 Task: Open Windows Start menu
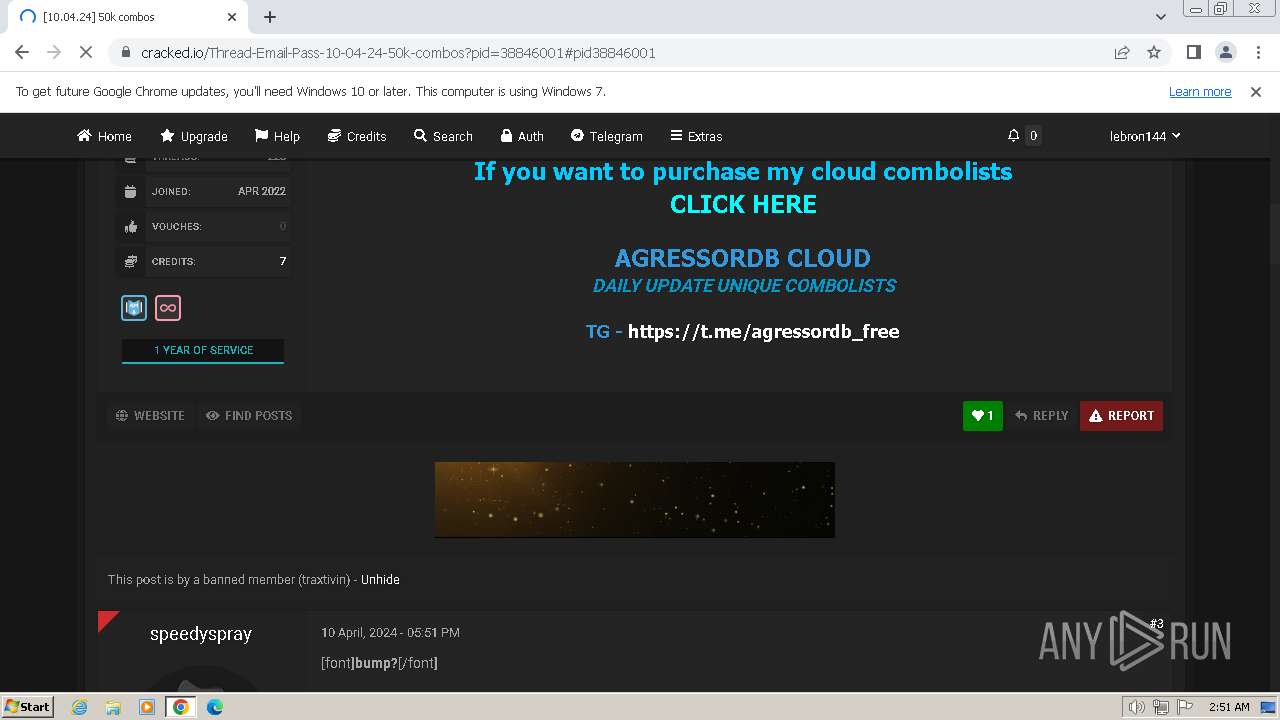[x=28, y=706]
